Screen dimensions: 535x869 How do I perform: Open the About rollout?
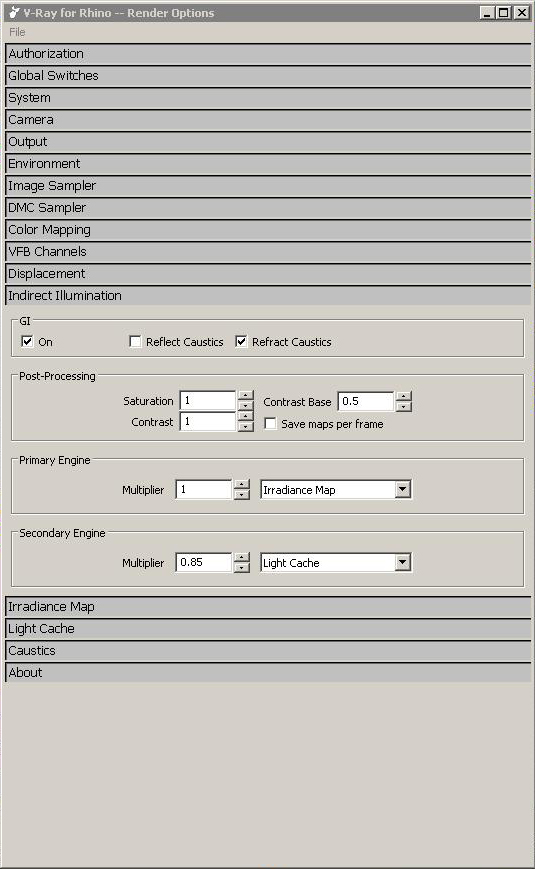click(268, 673)
